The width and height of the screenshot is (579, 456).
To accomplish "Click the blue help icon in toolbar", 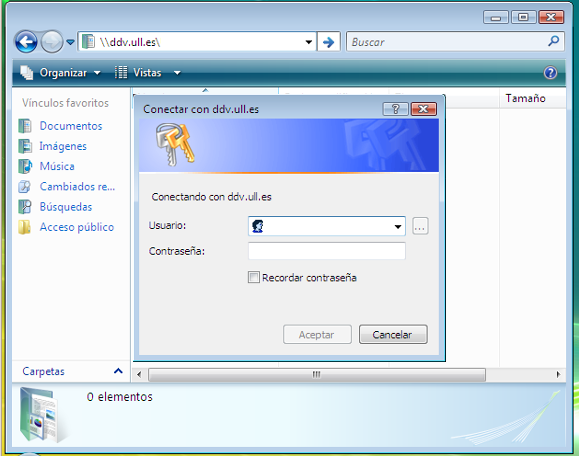I will pyautogui.click(x=550, y=73).
